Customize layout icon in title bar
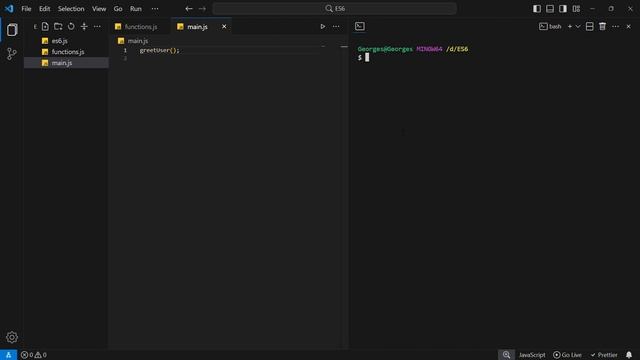This screenshot has height=360, width=640. pyautogui.click(x=576, y=9)
